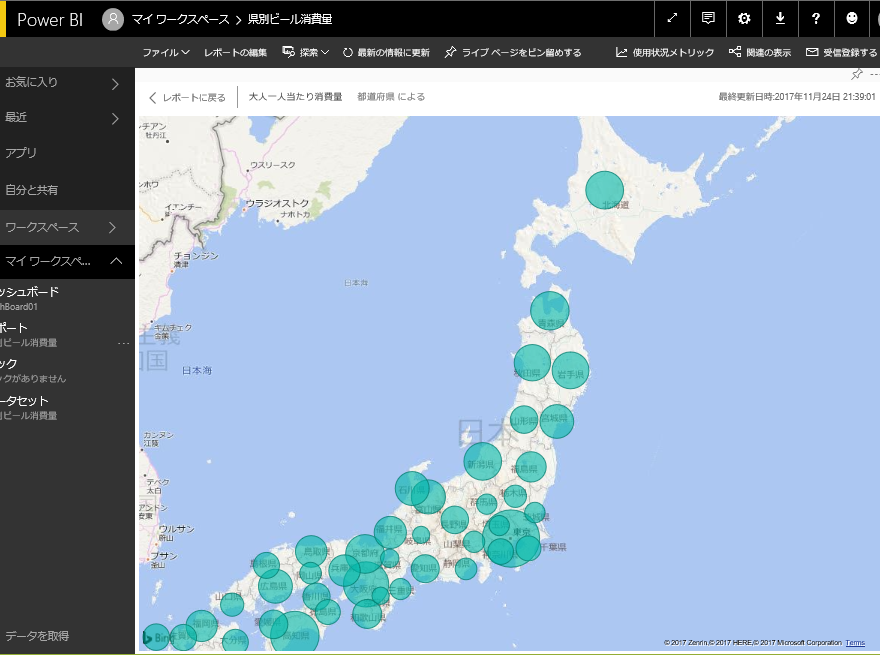The height and width of the screenshot is (655, 880).
Task: Open the 探索 dropdown menu
Action: tap(306, 52)
